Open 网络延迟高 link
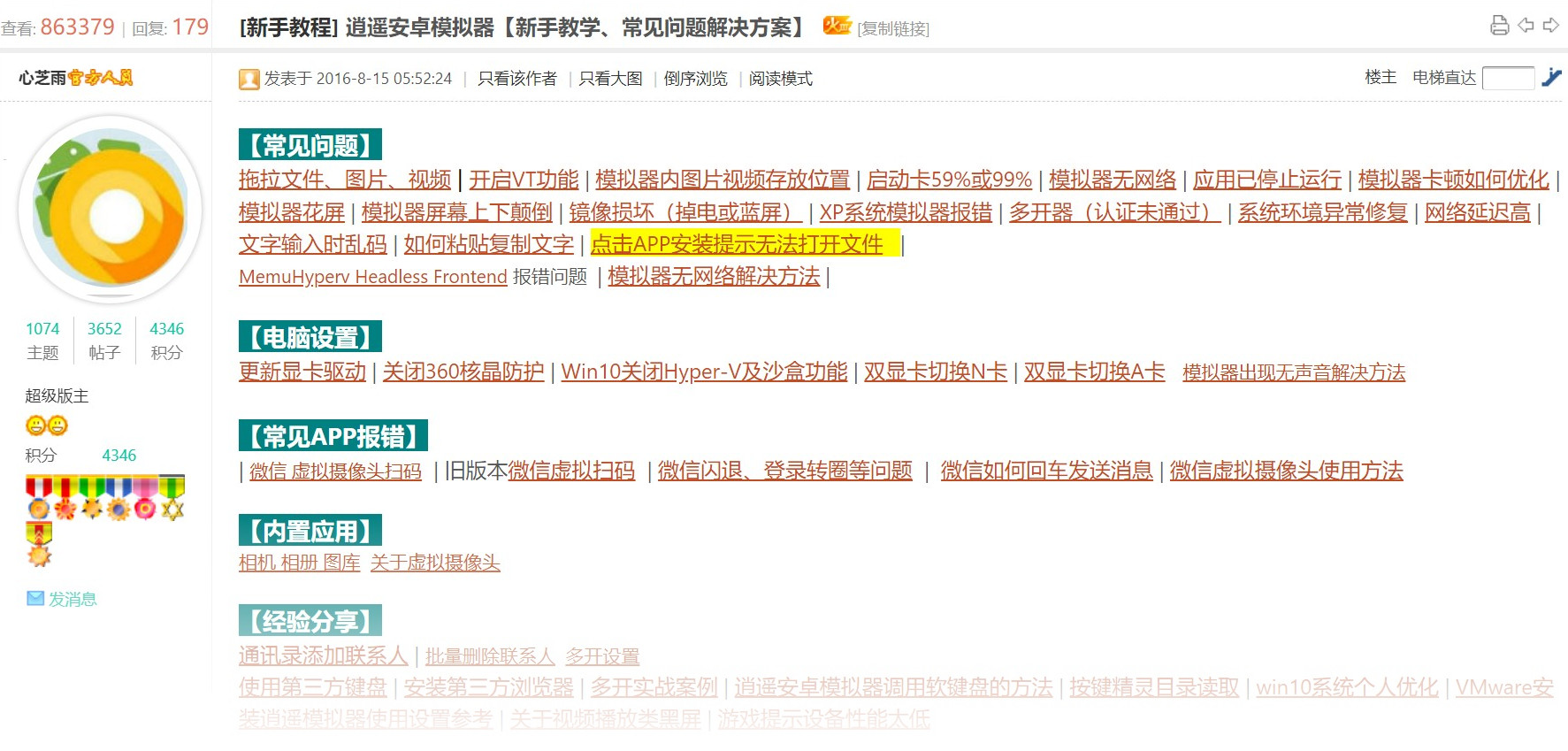Image resolution: width=1568 pixels, height=751 pixels. coord(1477,212)
